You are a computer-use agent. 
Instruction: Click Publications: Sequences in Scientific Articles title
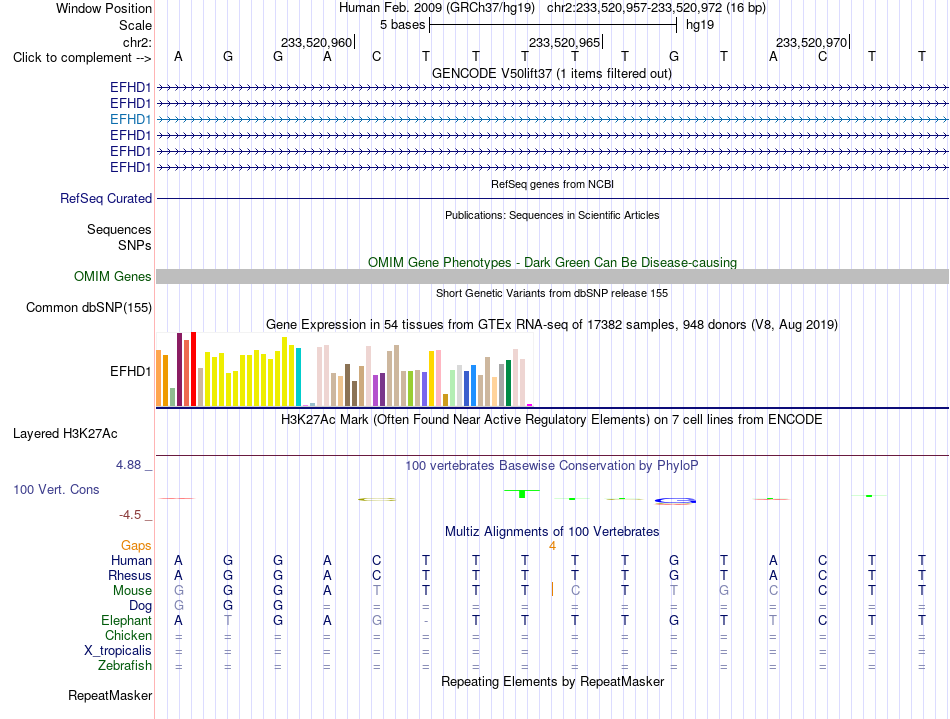click(x=552, y=215)
